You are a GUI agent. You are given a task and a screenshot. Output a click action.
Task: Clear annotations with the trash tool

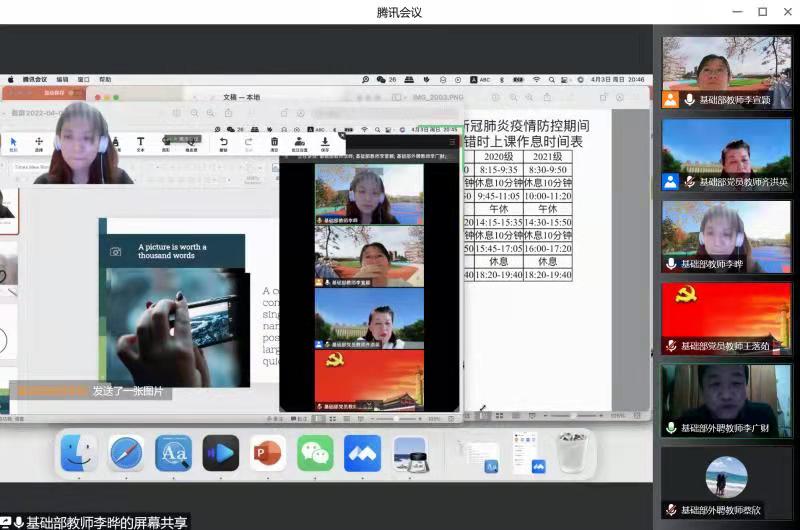[x=274, y=143]
